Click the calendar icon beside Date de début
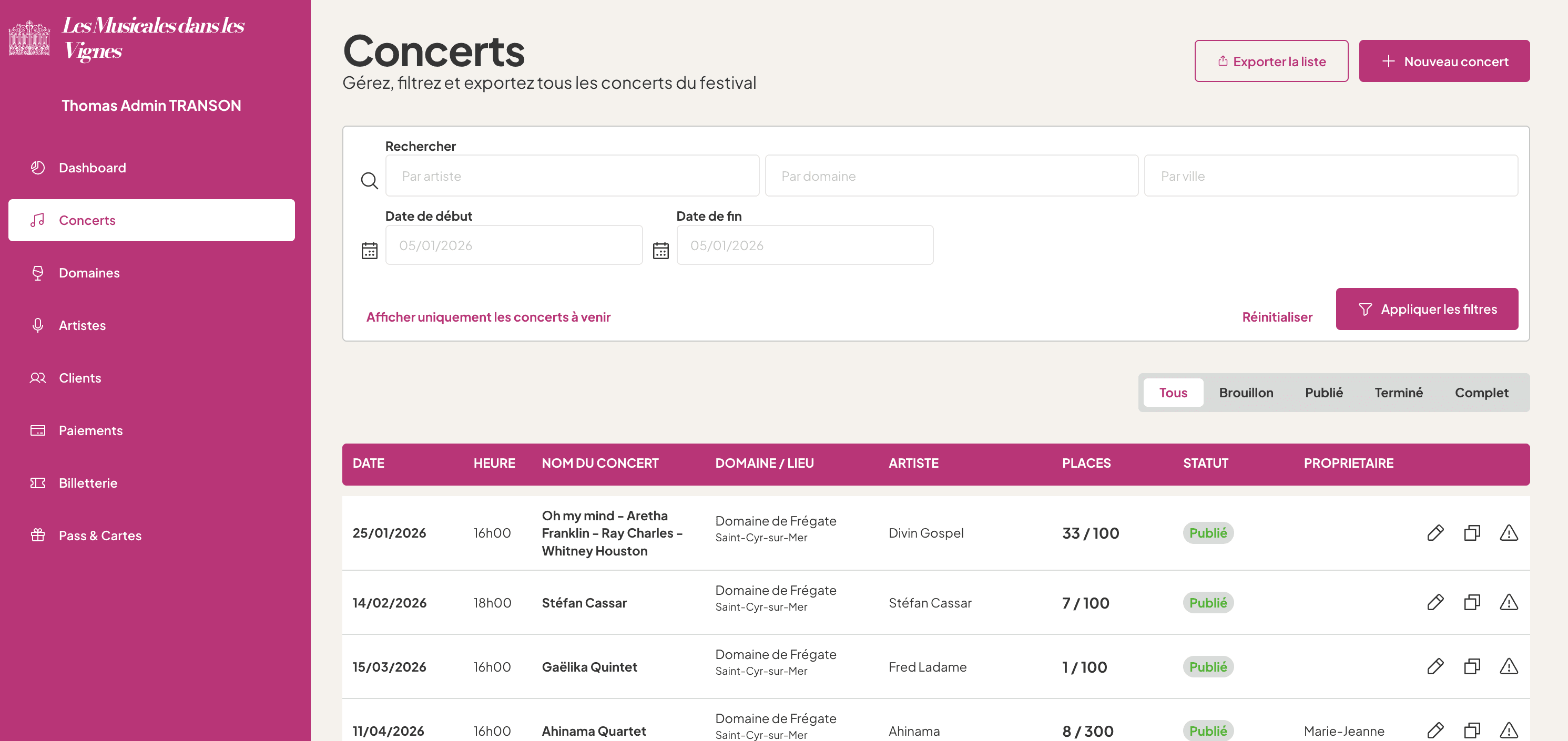1568x741 pixels. point(370,250)
